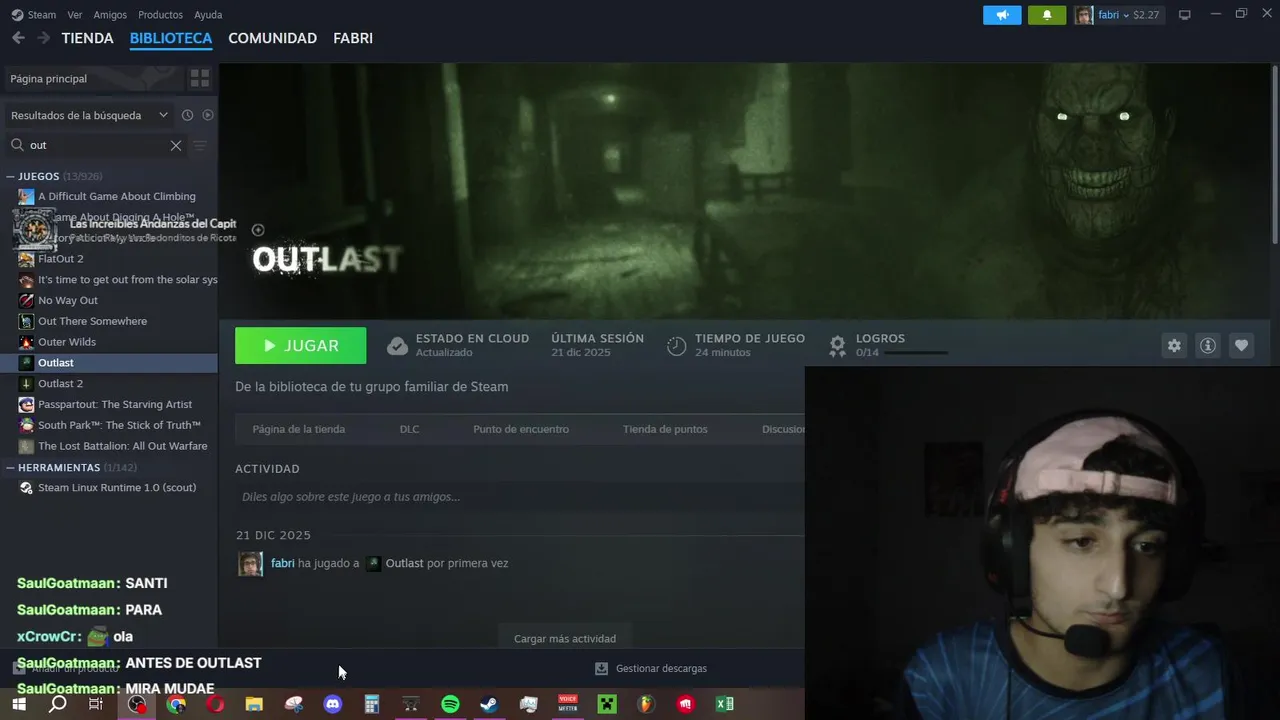
Task: Click the cloud status check icon
Action: click(x=397, y=346)
